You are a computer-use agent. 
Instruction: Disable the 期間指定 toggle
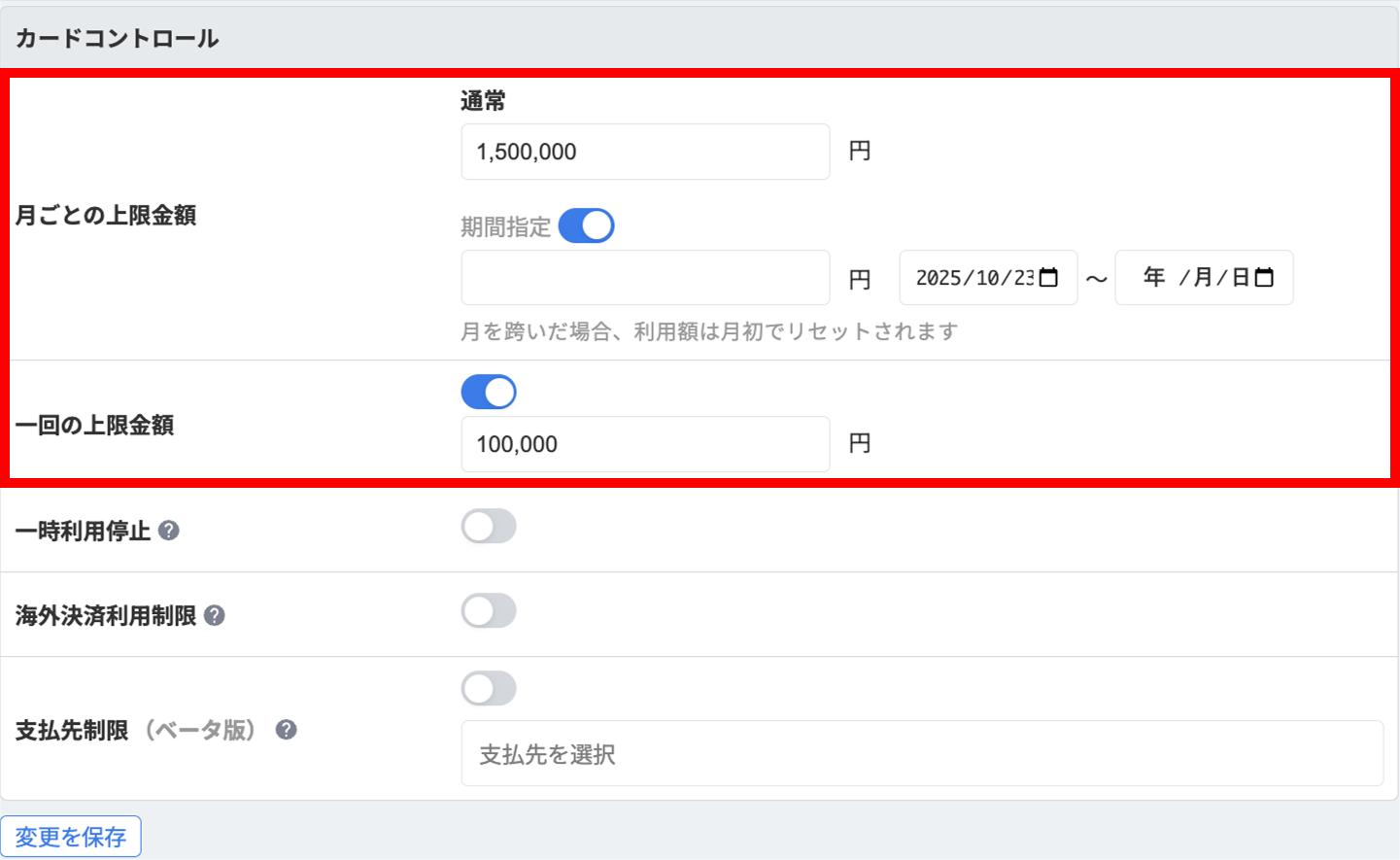[586, 225]
